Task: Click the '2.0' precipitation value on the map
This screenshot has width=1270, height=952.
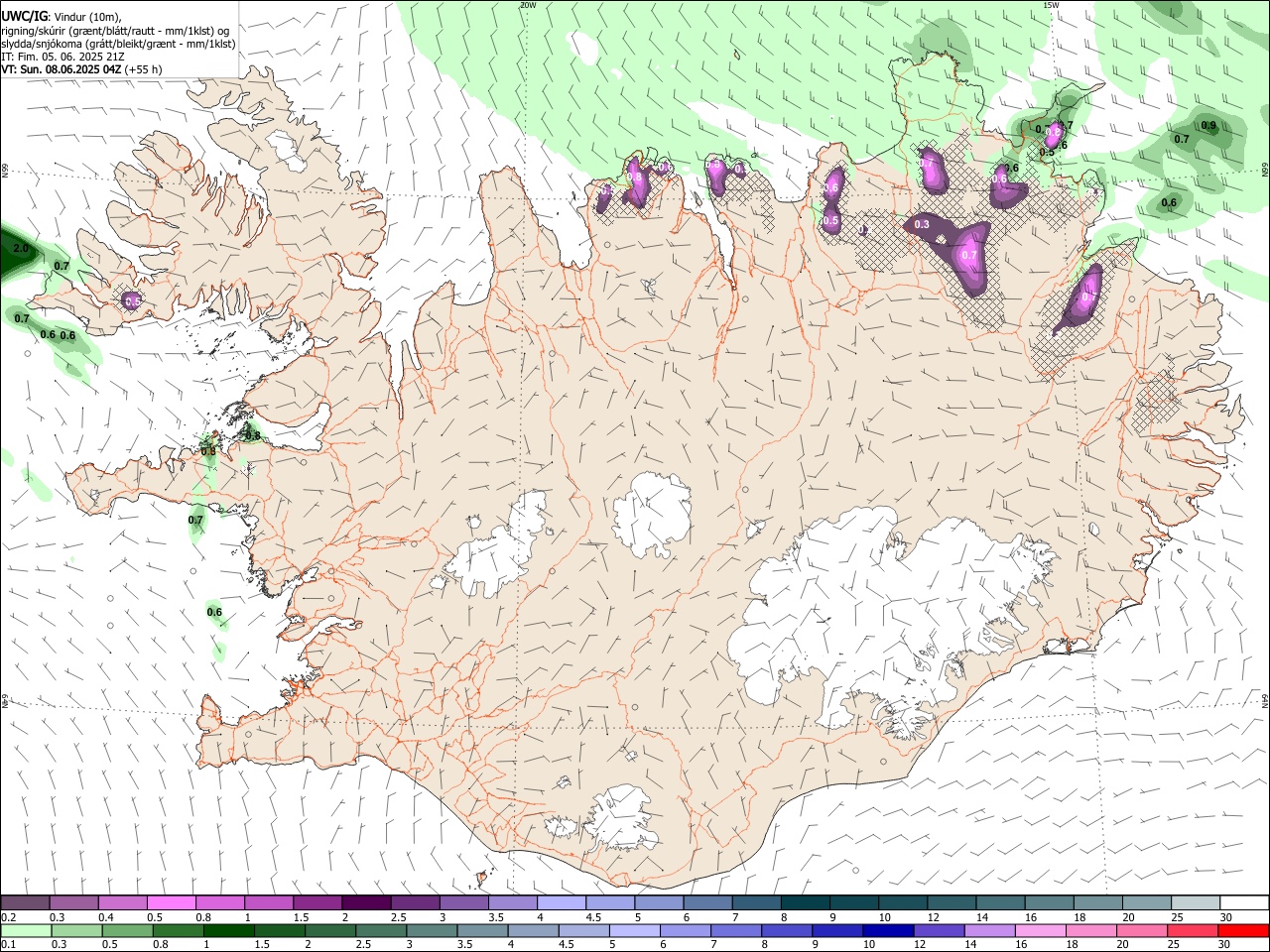Action: pyautogui.click(x=21, y=248)
